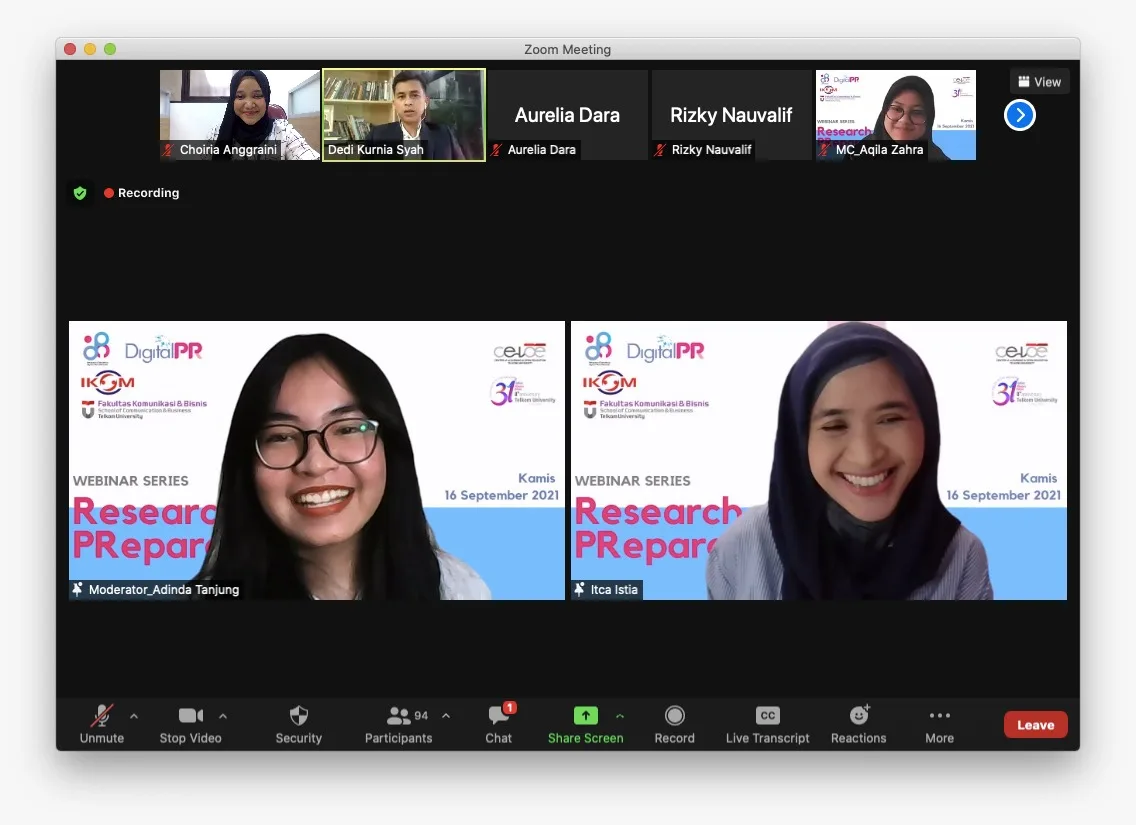1136x825 pixels.
Task: Open the Reactions emoji menu
Action: pyautogui.click(x=859, y=724)
